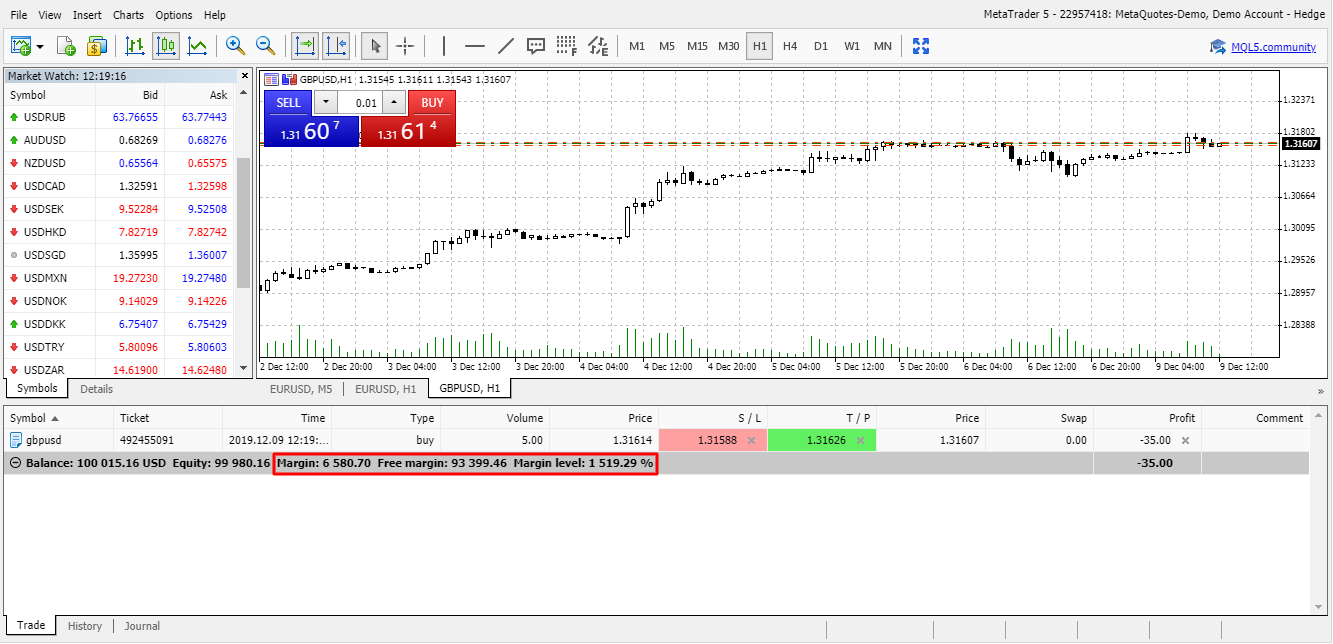Select AUDUSD row in Market Watch
1333x644 pixels.
[x=119, y=140]
